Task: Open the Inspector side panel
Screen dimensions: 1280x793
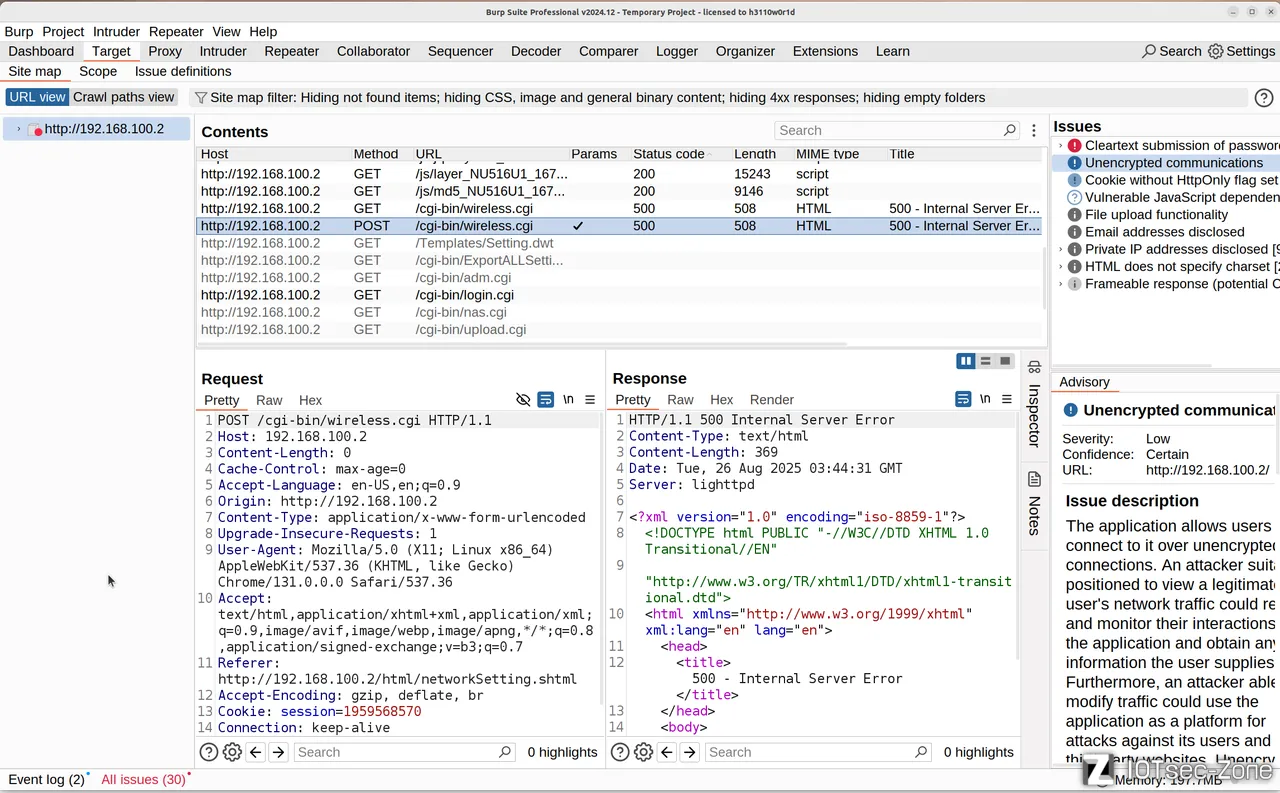Action: [1034, 403]
